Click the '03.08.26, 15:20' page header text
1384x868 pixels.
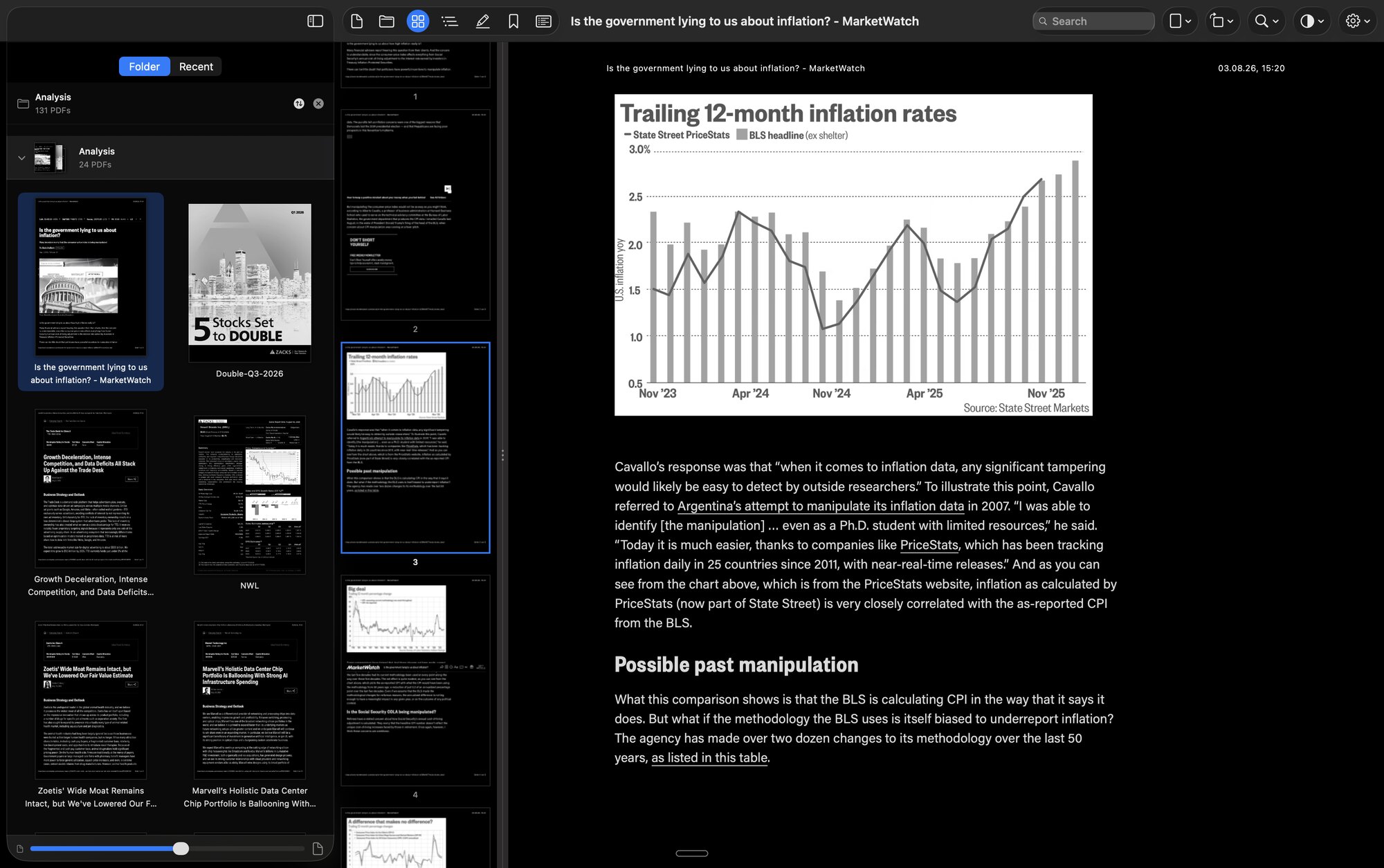[x=1251, y=68]
